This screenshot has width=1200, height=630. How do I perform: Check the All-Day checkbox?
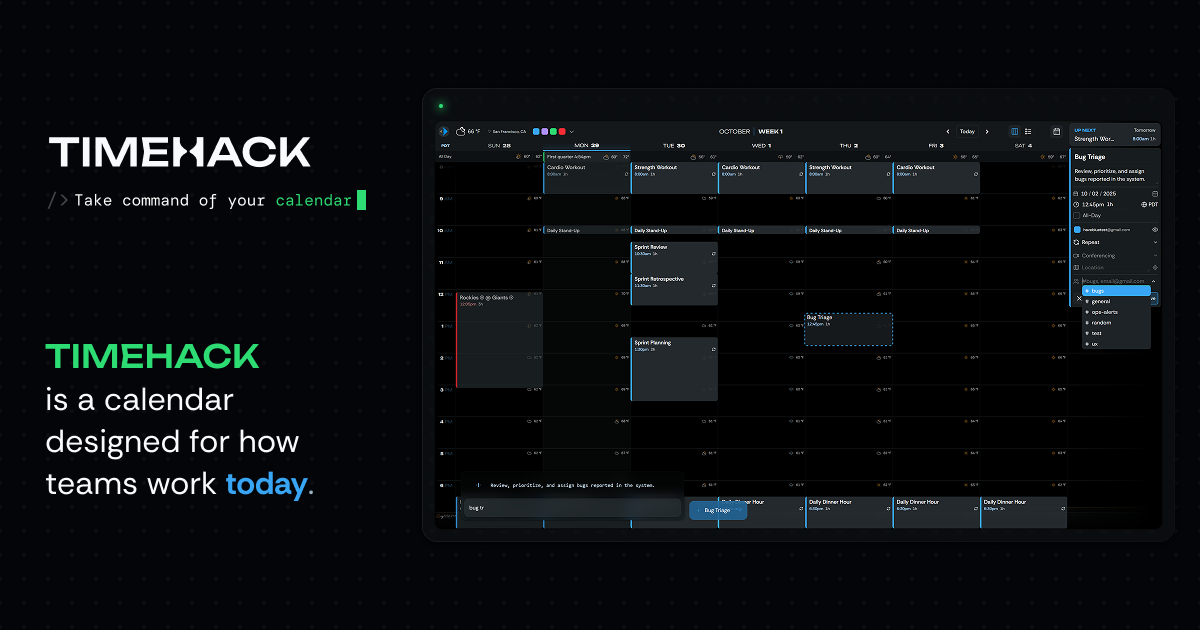pyautogui.click(x=1077, y=215)
